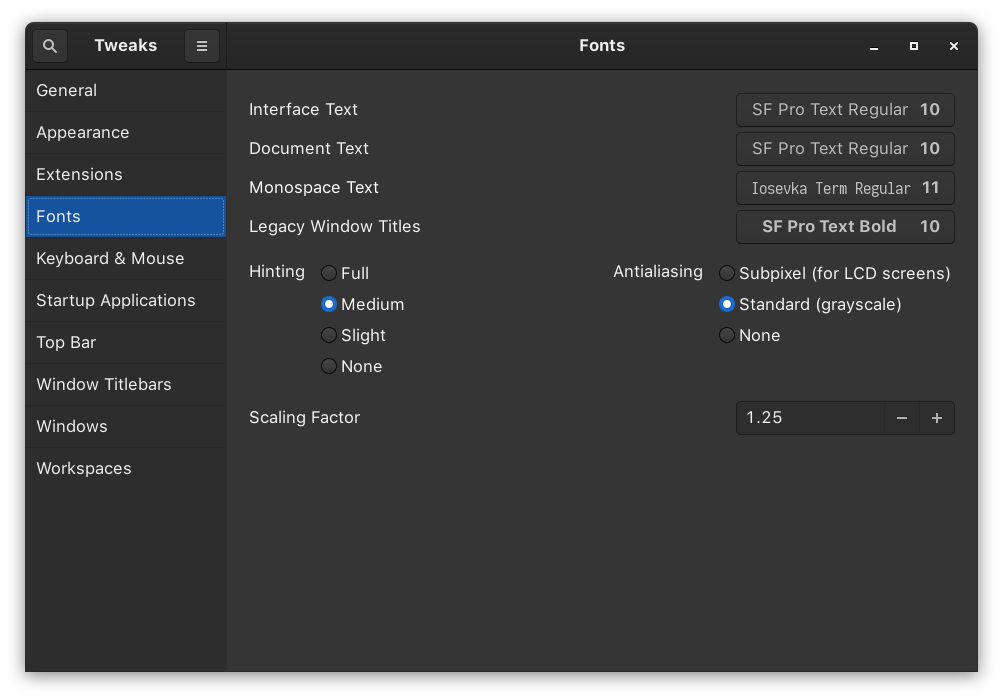
Task: Open the search icon in Tweaks header
Action: tap(50, 46)
